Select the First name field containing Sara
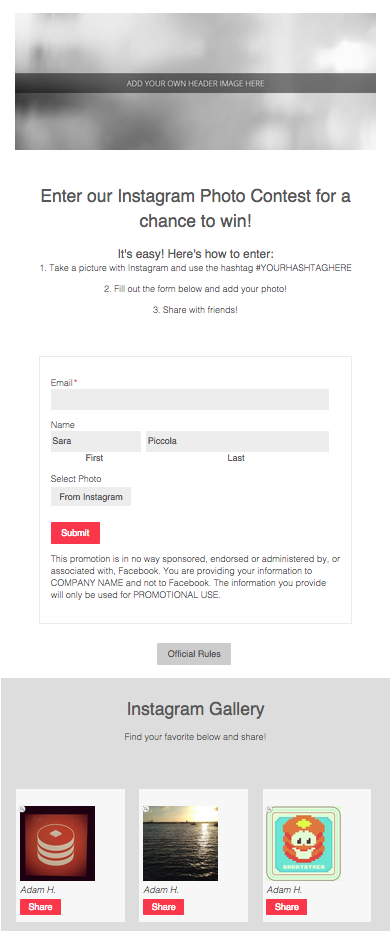 coord(96,441)
